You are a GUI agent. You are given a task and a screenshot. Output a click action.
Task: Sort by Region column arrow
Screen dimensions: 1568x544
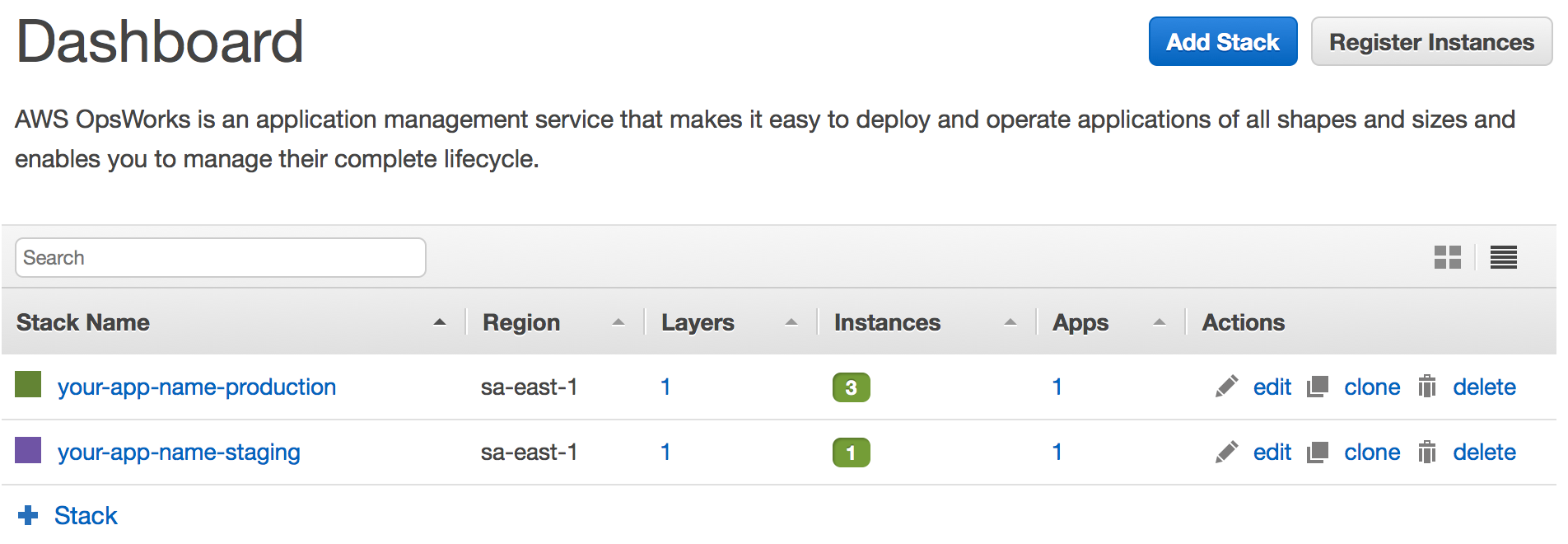(618, 322)
